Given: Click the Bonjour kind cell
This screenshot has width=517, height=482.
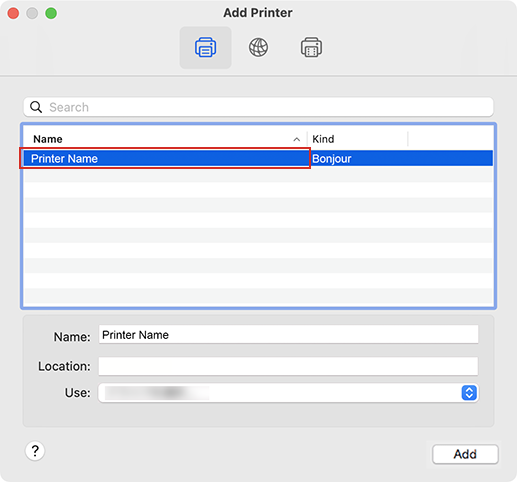Looking at the screenshot, I should click(332, 159).
